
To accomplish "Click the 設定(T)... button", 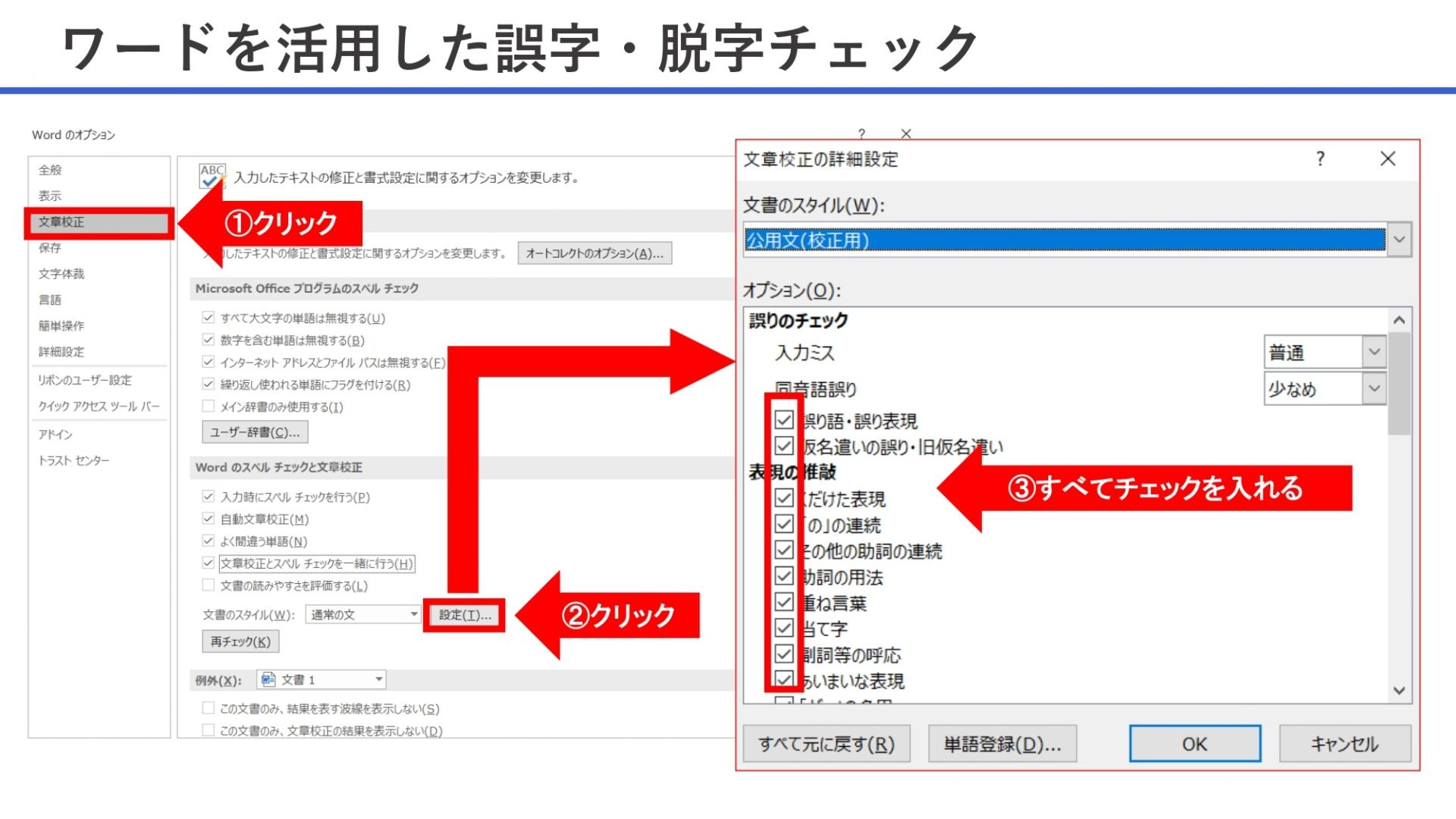I will point(465,615).
